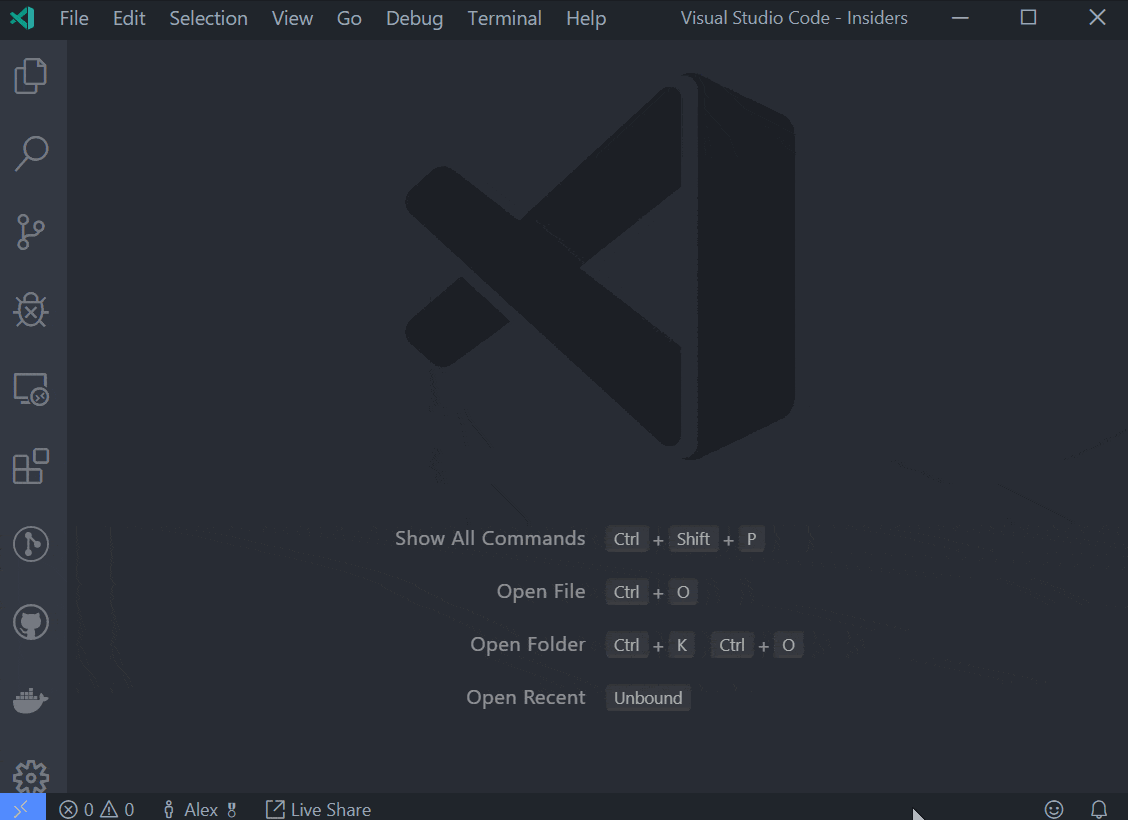
Task: Open remote window indicator in status bar
Action: 22,808
